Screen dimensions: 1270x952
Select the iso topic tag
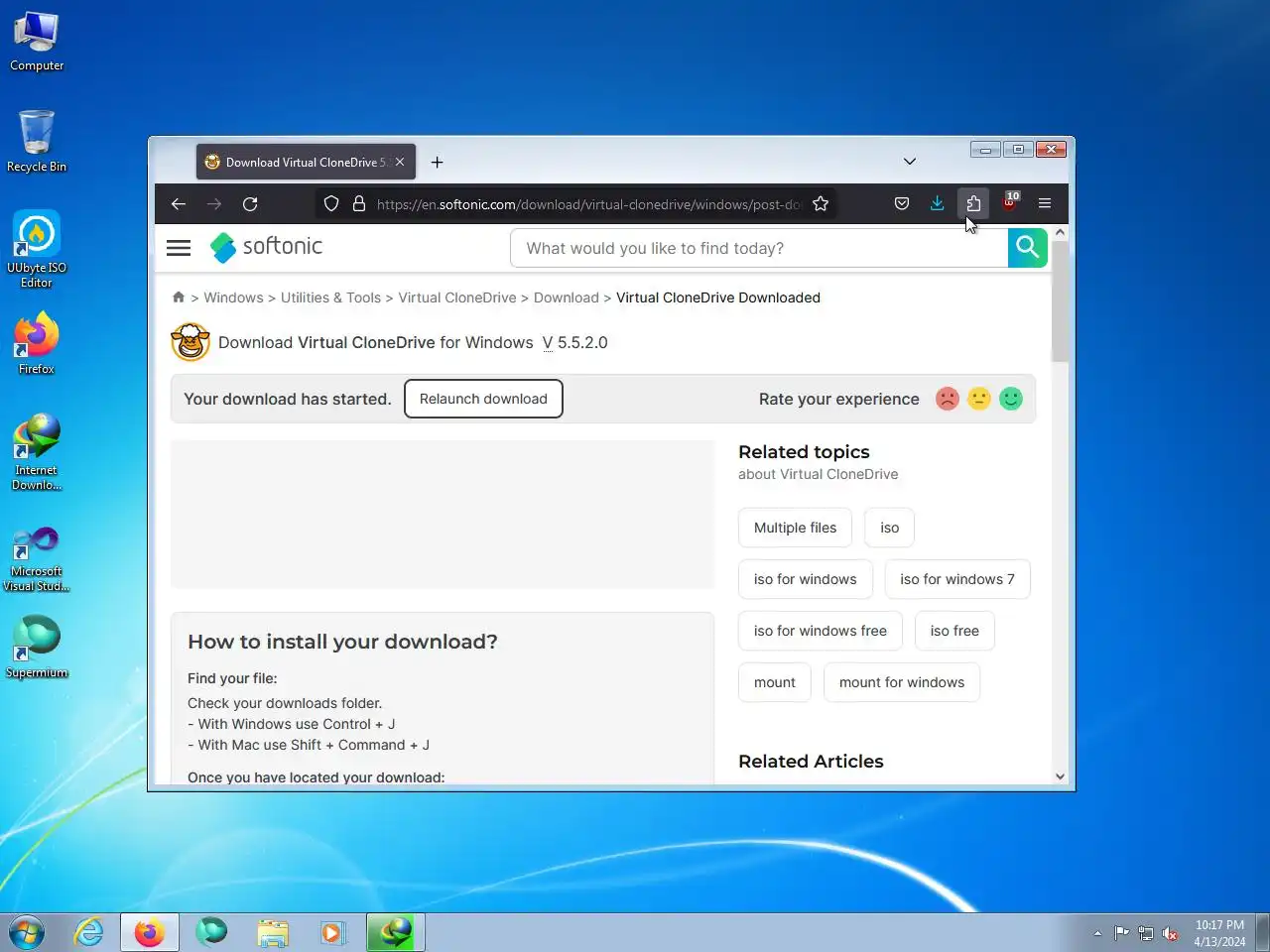pos(889,528)
